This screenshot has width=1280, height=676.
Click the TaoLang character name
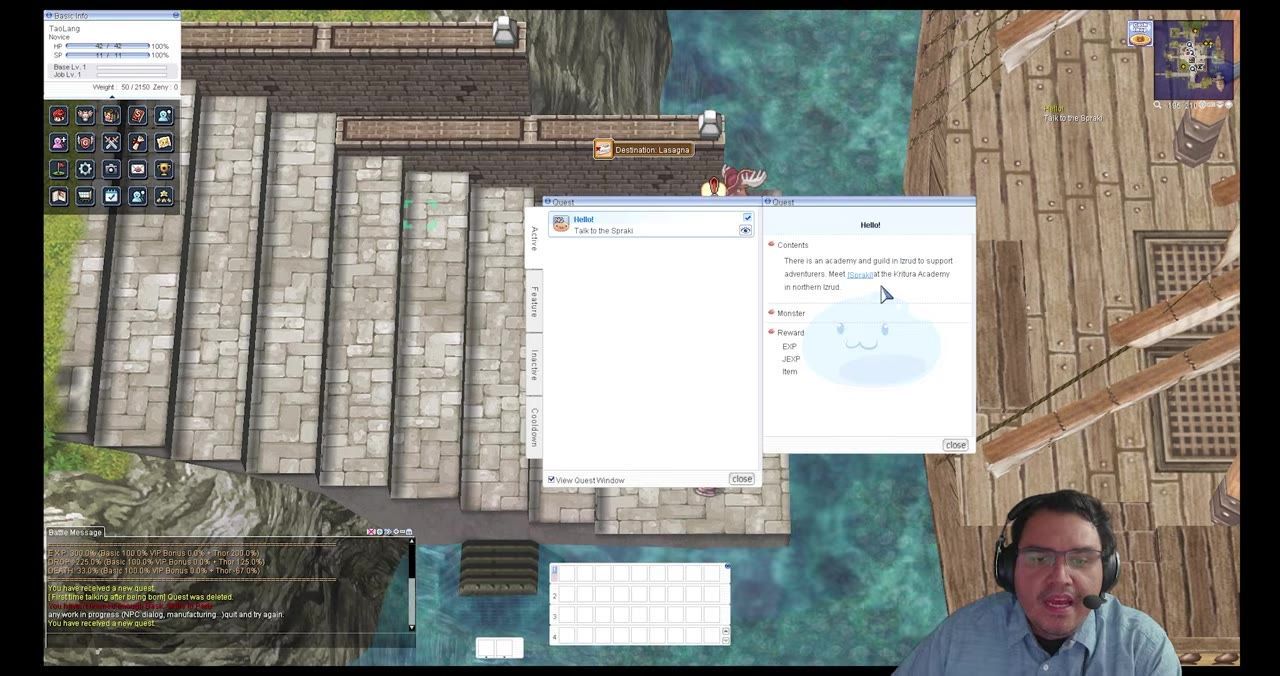(64, 28)
